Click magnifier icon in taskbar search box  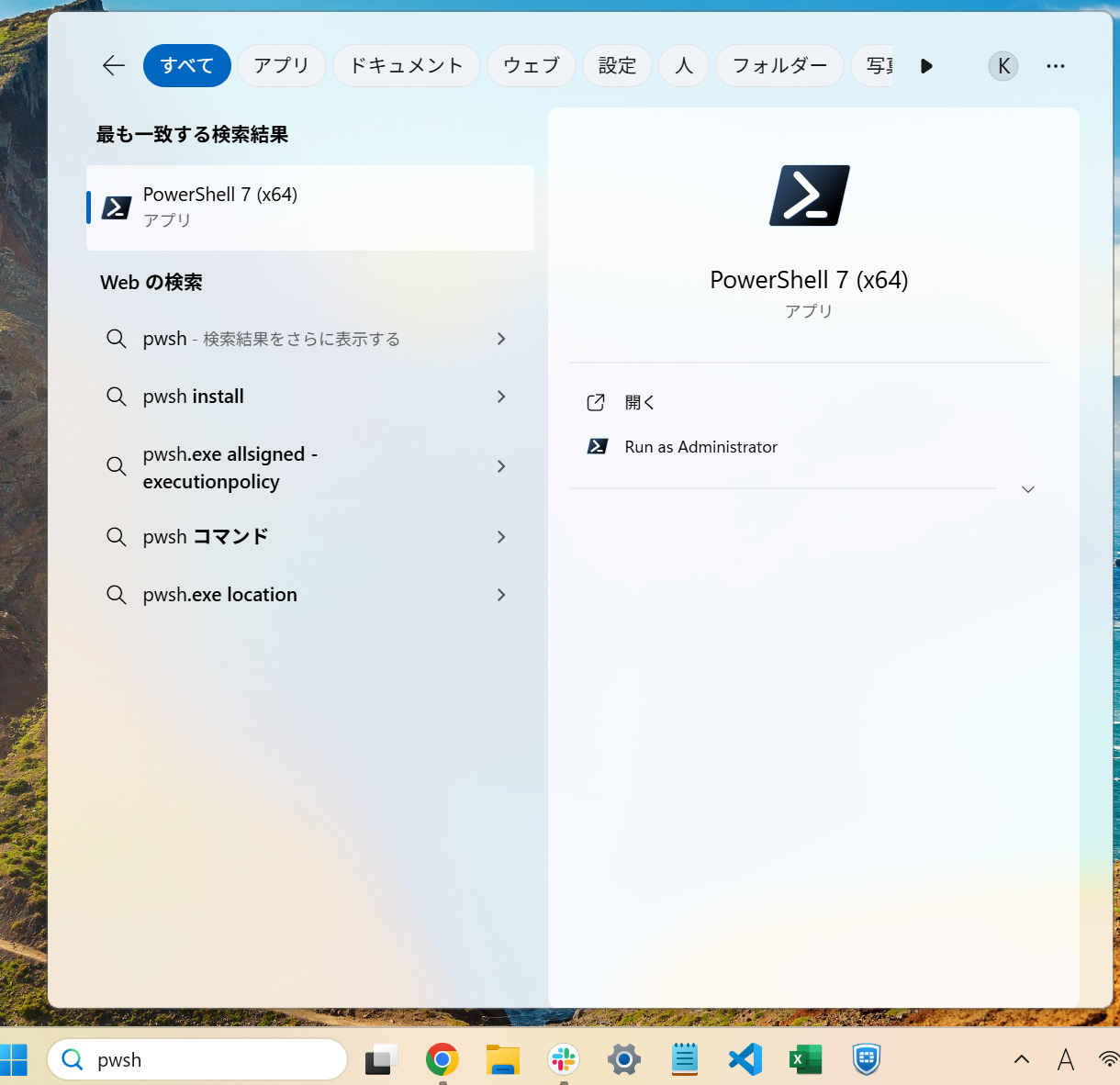[x=73, y=1060]
